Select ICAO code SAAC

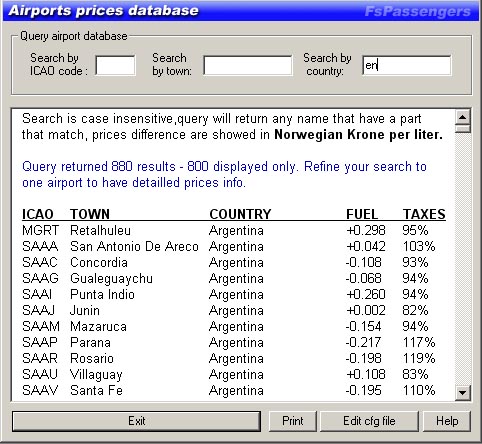pos(40,263)
